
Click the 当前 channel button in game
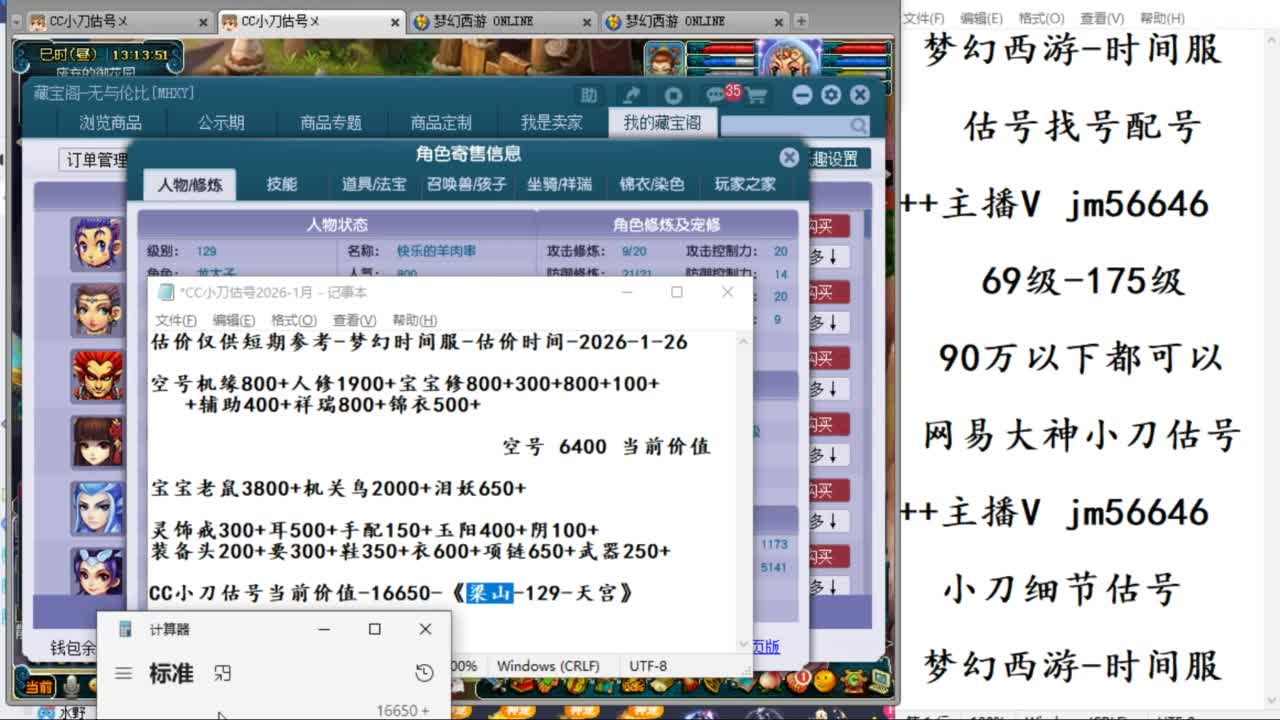[x=39, y=687]
